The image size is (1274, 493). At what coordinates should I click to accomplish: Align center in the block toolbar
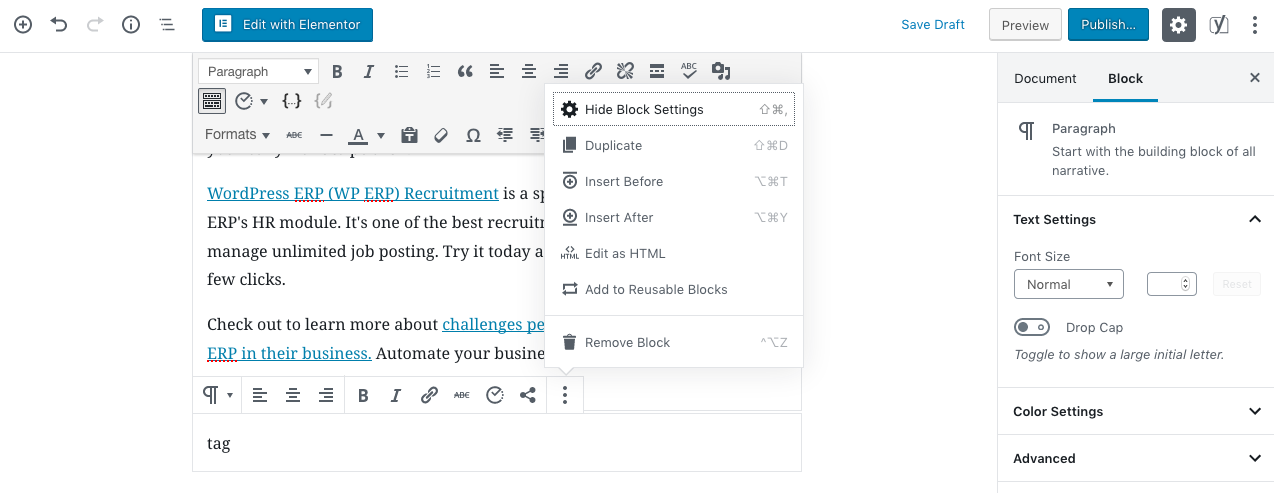click(293, 395)
